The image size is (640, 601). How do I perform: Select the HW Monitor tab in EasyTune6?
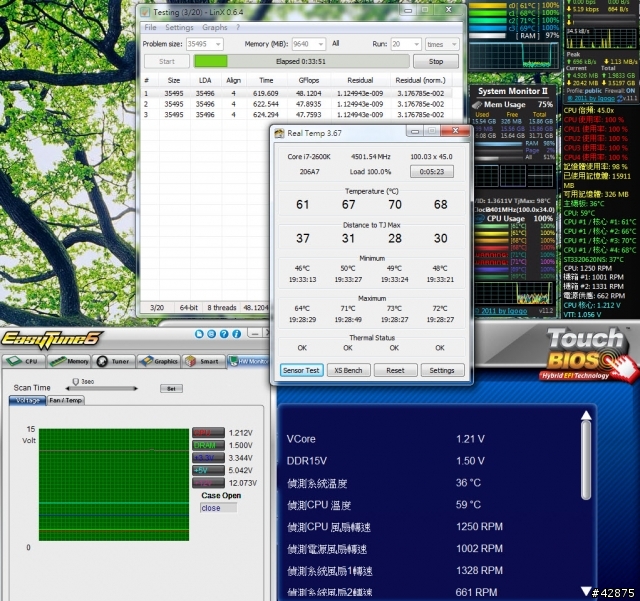tap(248, 361)
